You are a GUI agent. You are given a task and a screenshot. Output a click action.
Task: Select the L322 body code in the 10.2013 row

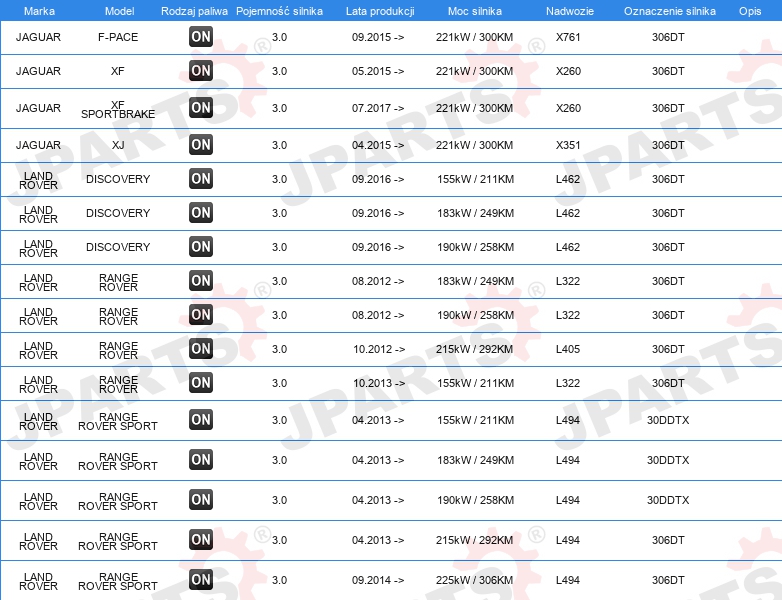568,383
